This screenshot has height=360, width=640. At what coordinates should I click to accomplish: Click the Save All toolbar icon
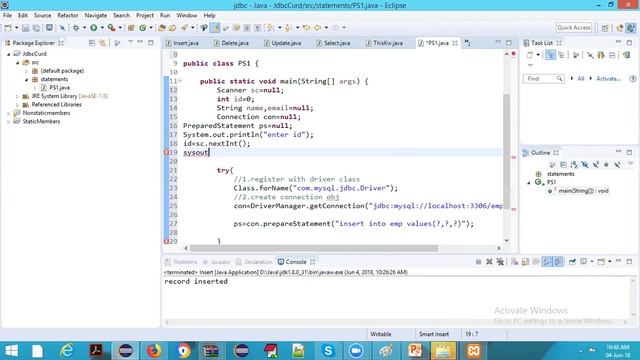36,28
